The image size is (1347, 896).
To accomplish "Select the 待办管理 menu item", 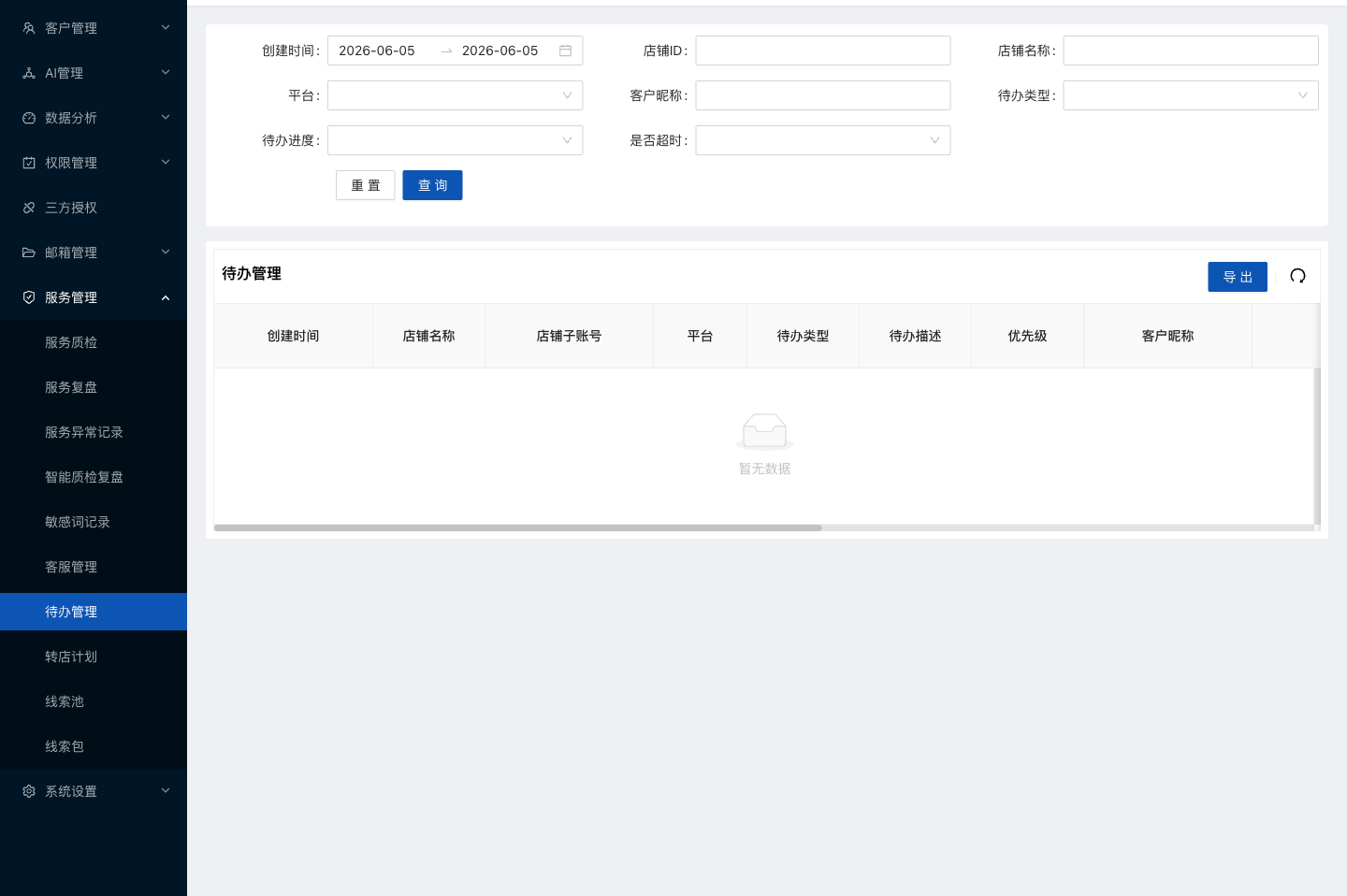I will tap(94, 612).
